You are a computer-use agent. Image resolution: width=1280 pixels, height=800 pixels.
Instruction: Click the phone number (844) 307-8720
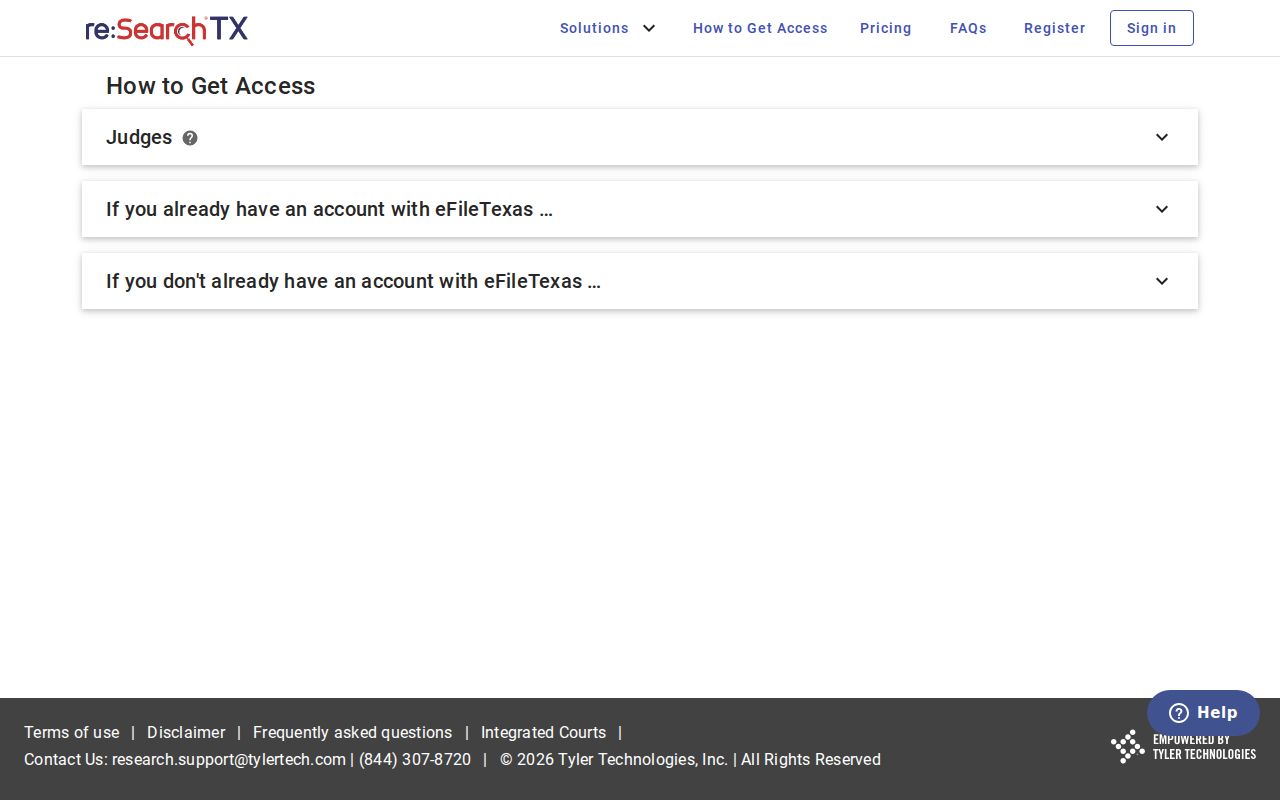pos(415,759)
